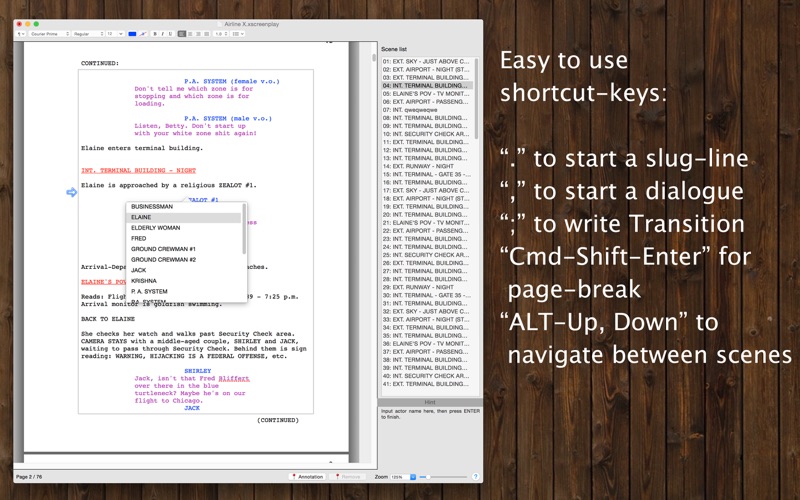The height and width of the screenshot is (500, 800).
Task: Open the blue text color swatch
Action: [x=132, y=34]
